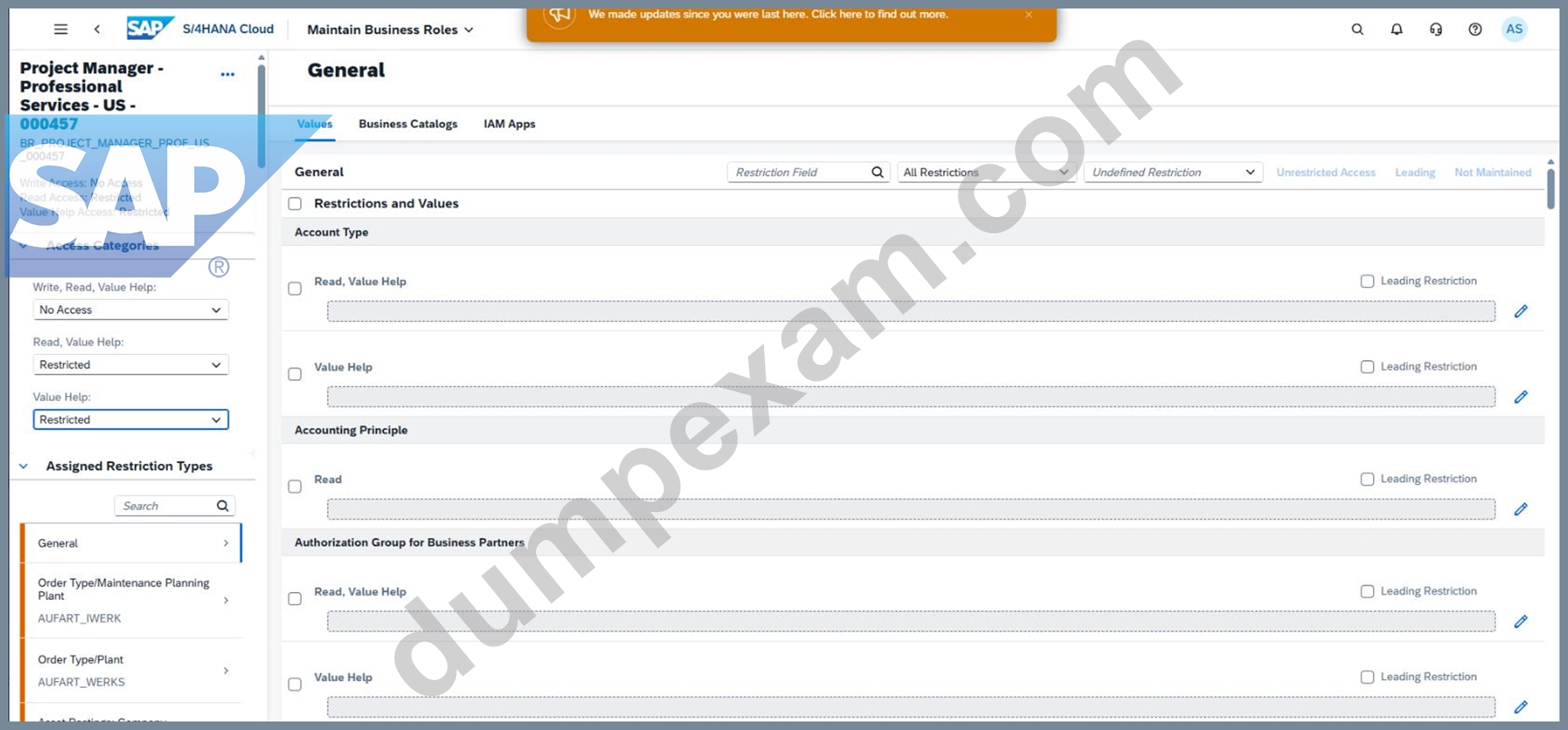The height and width of the screenshot is (730, 1568).
Task: Click the Unrestricted Access link
Action: click(x=1326, y=172)
